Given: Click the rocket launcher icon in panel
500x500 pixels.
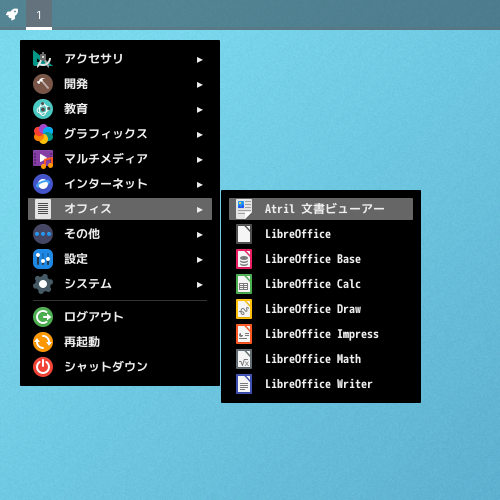Looking at the screenshot, I should pos(12,14).
